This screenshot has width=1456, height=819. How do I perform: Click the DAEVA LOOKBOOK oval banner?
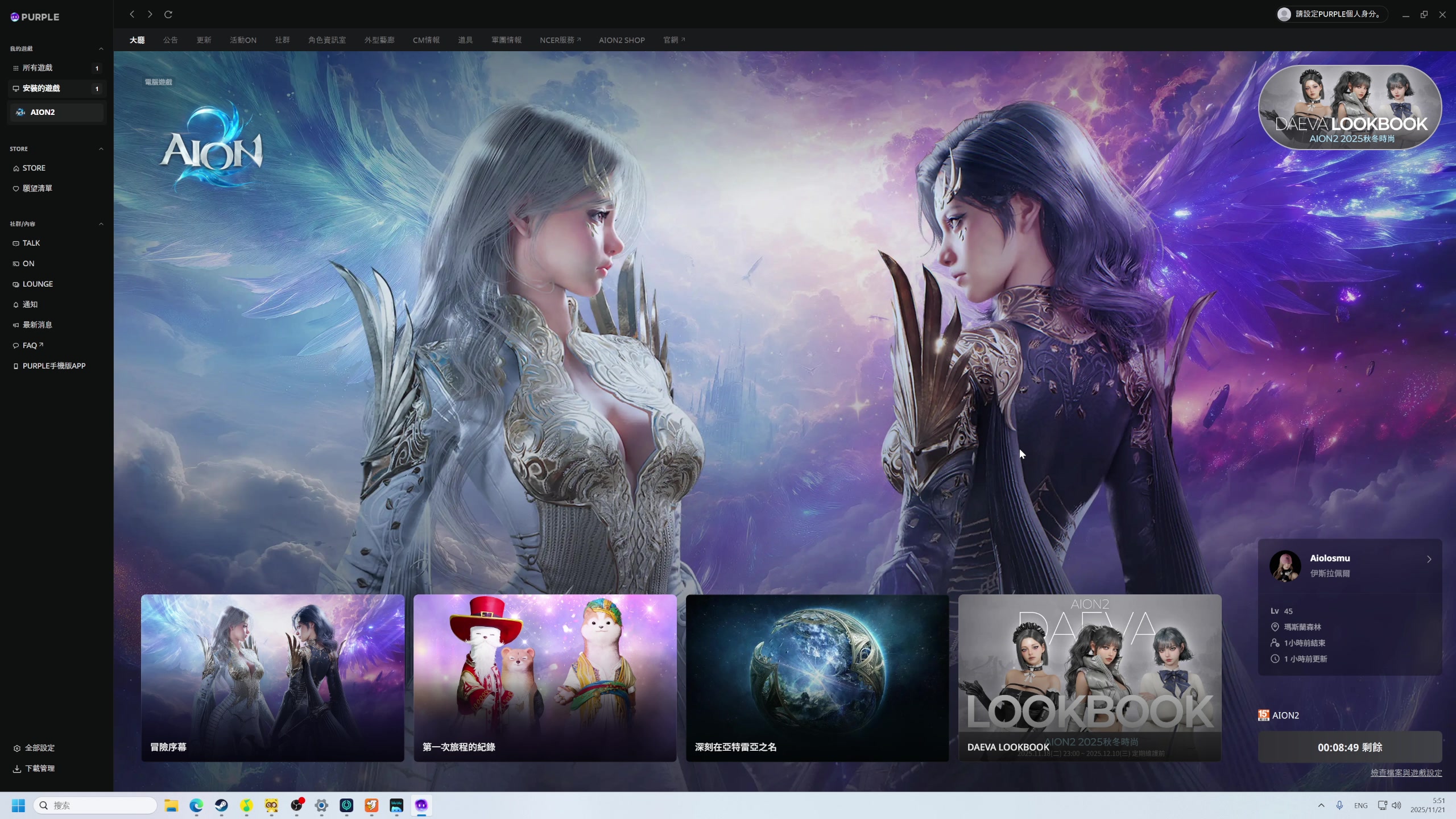pos(1350,107)
